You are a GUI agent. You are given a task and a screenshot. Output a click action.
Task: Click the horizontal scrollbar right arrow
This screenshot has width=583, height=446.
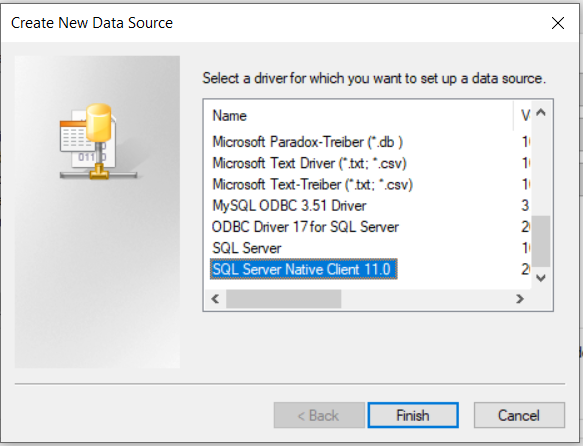520,299
